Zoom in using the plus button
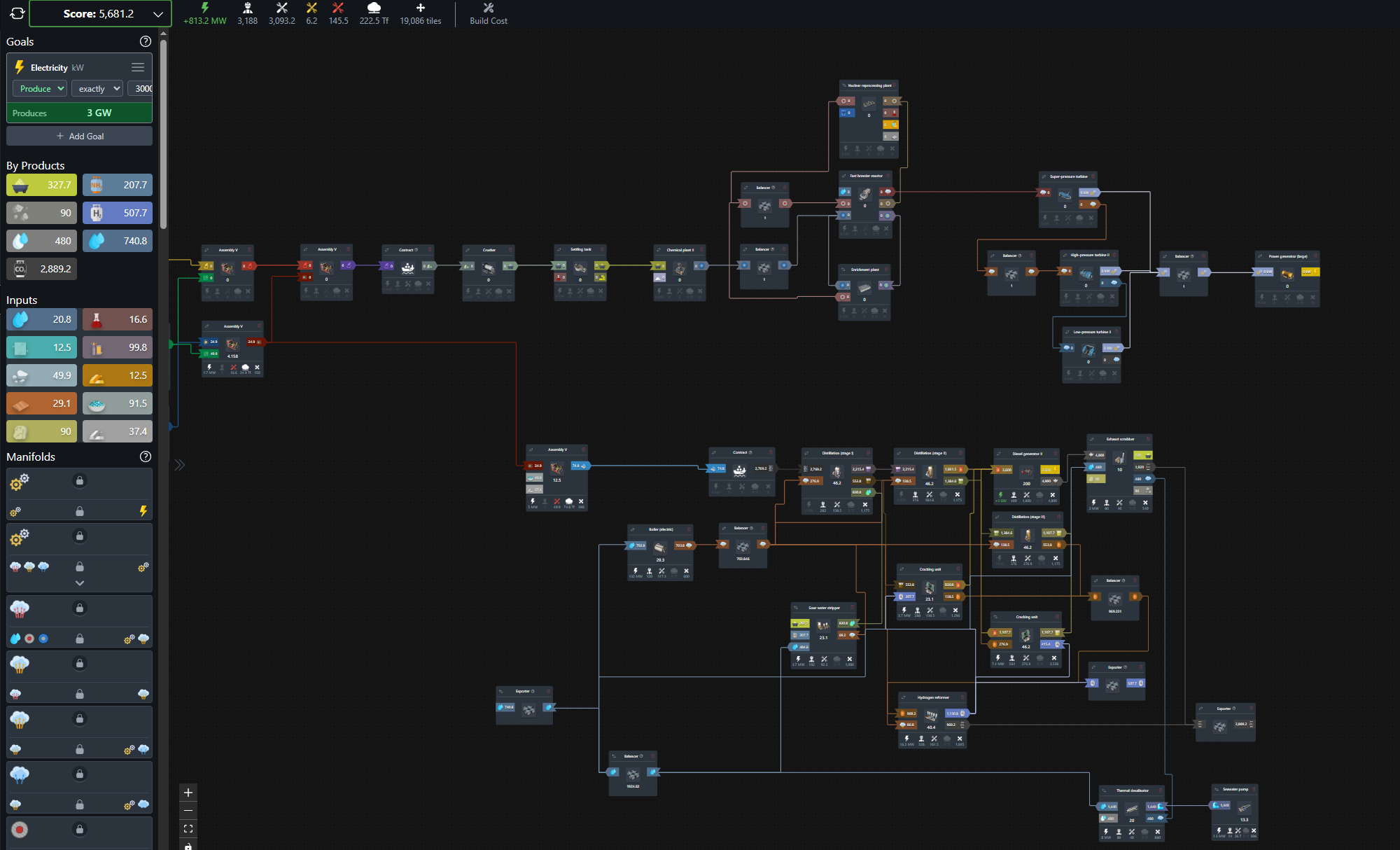 (x=188, y=793)
